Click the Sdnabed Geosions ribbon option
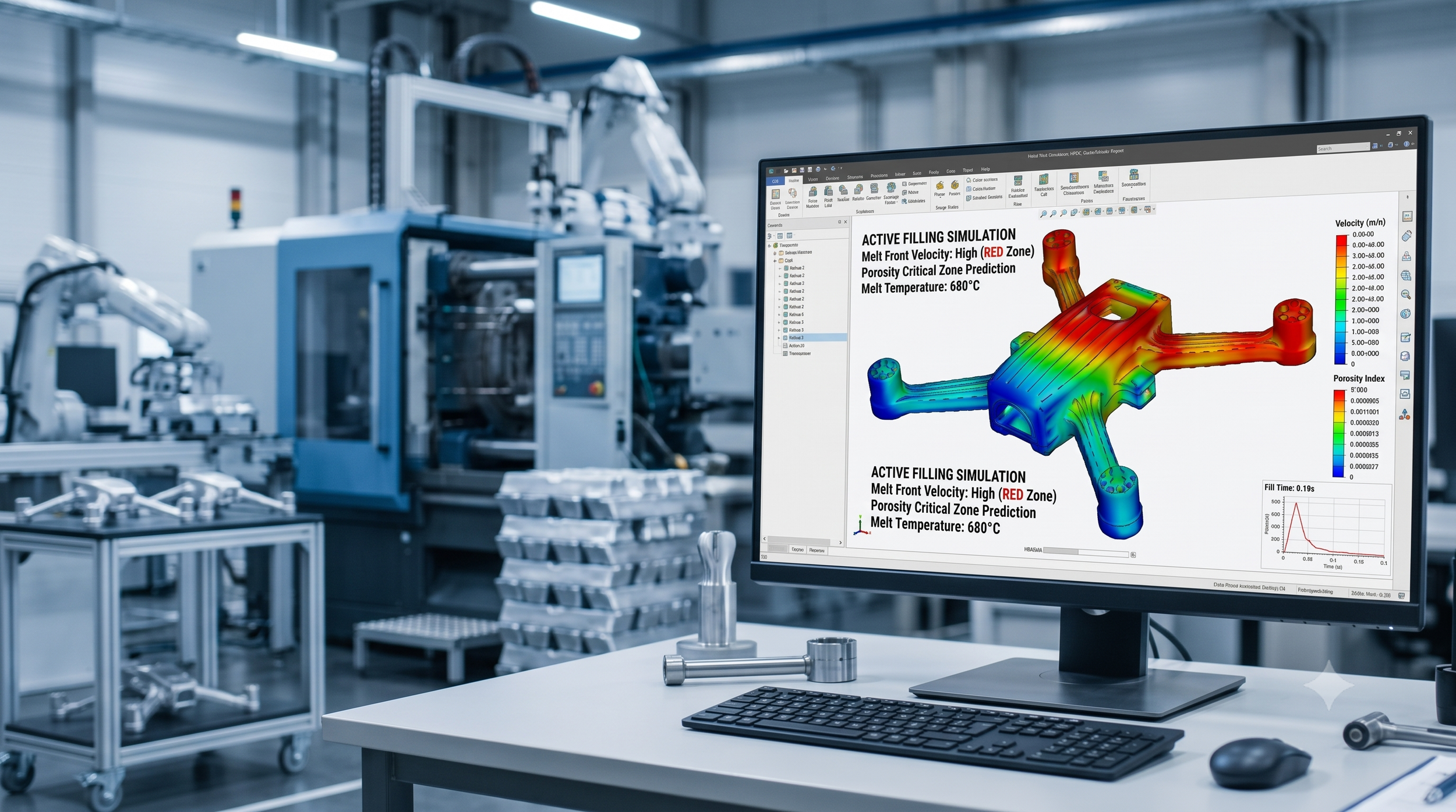 [985, 198]
